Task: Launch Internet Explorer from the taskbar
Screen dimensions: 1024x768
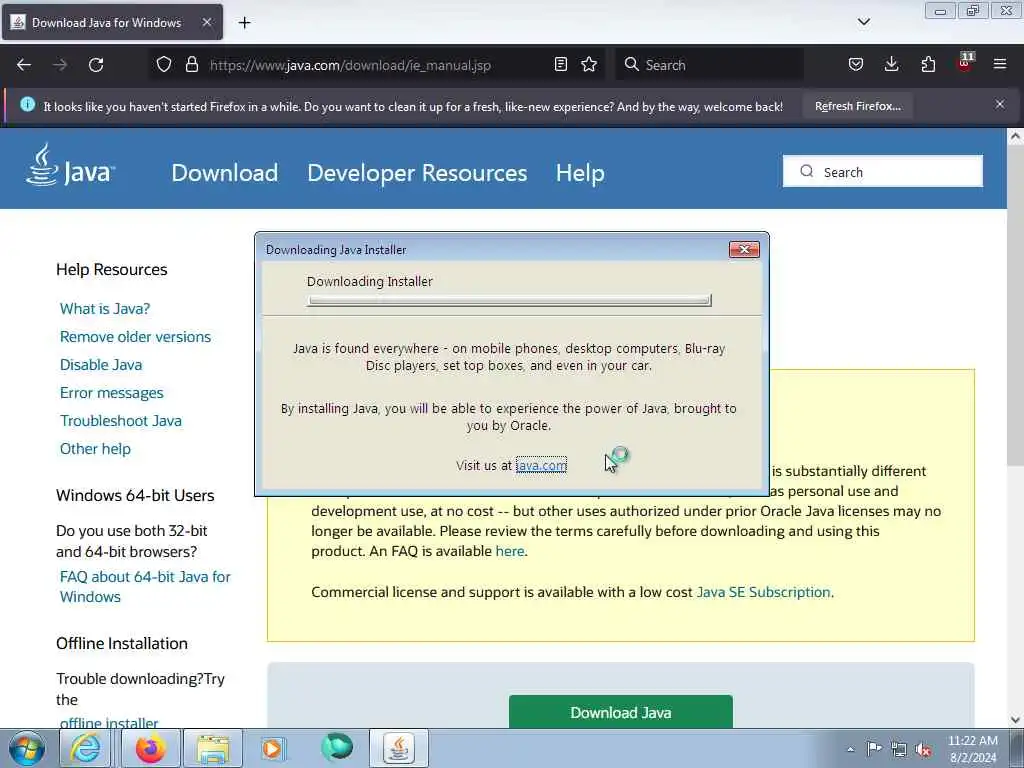Action: 86,748
